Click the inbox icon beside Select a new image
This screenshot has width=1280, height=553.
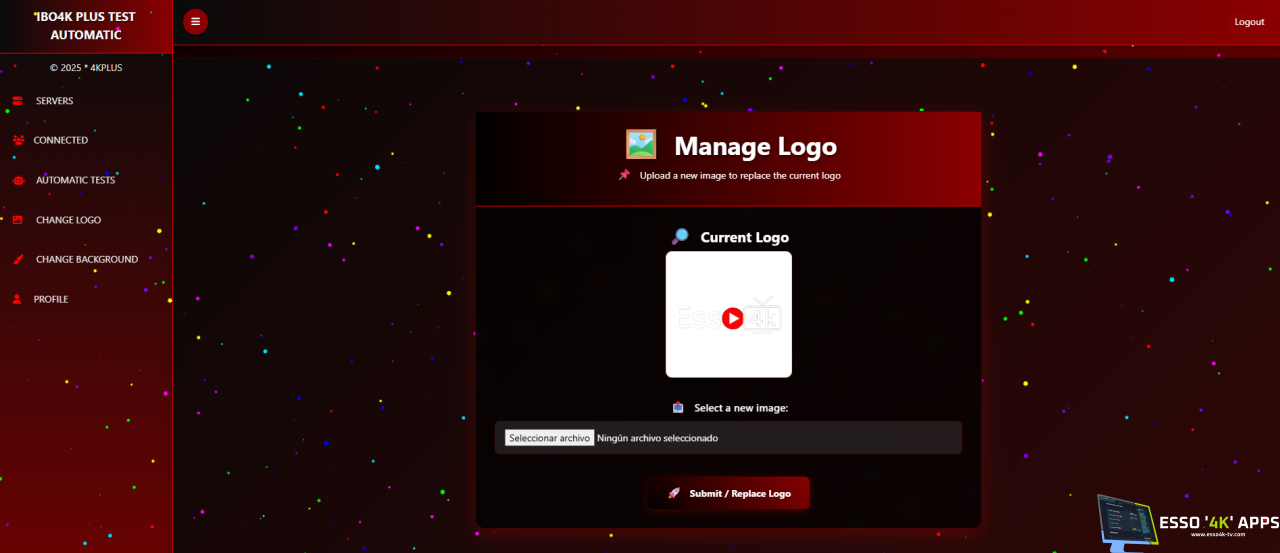(678, 408)
